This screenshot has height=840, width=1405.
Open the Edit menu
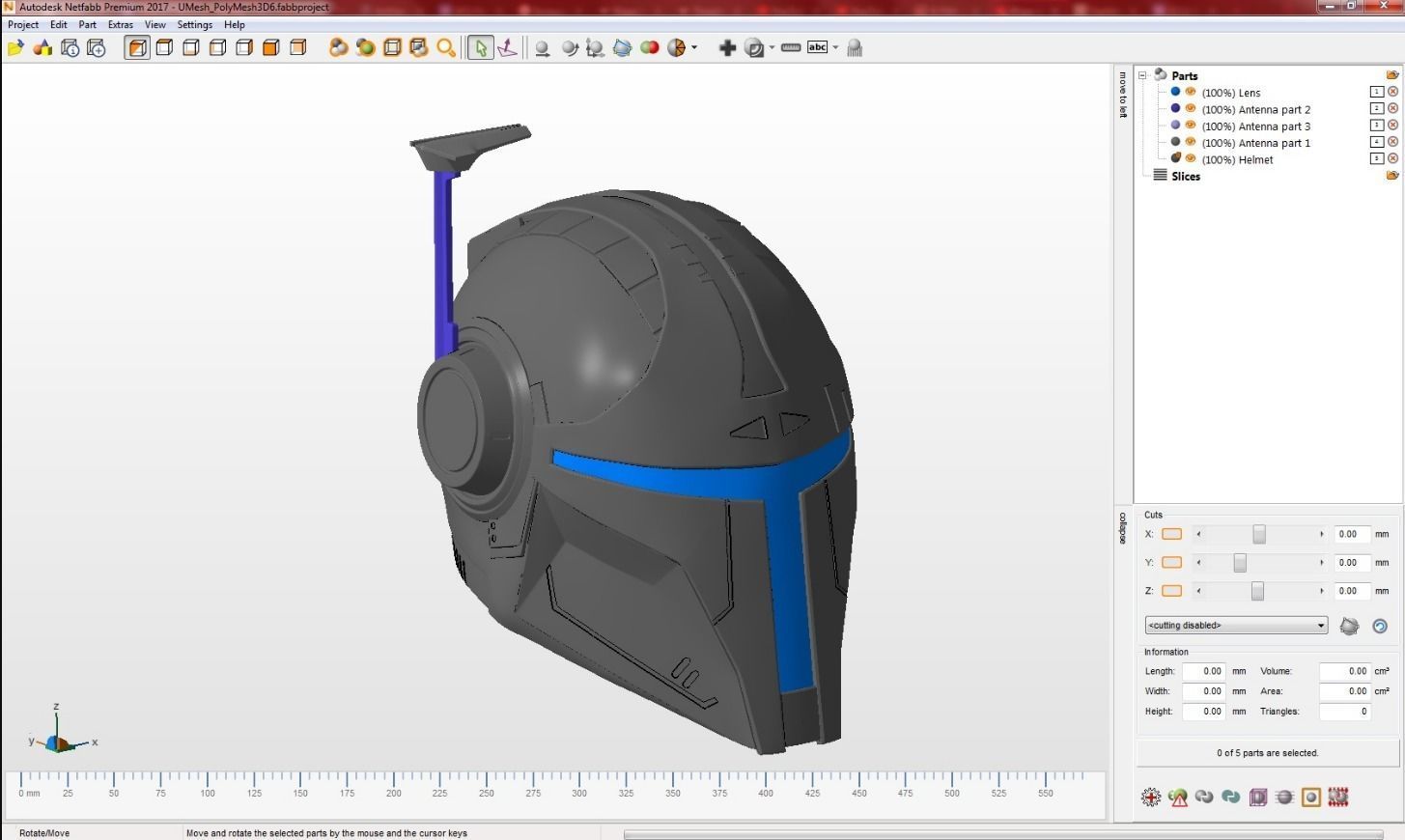click(x=59, y=24)
